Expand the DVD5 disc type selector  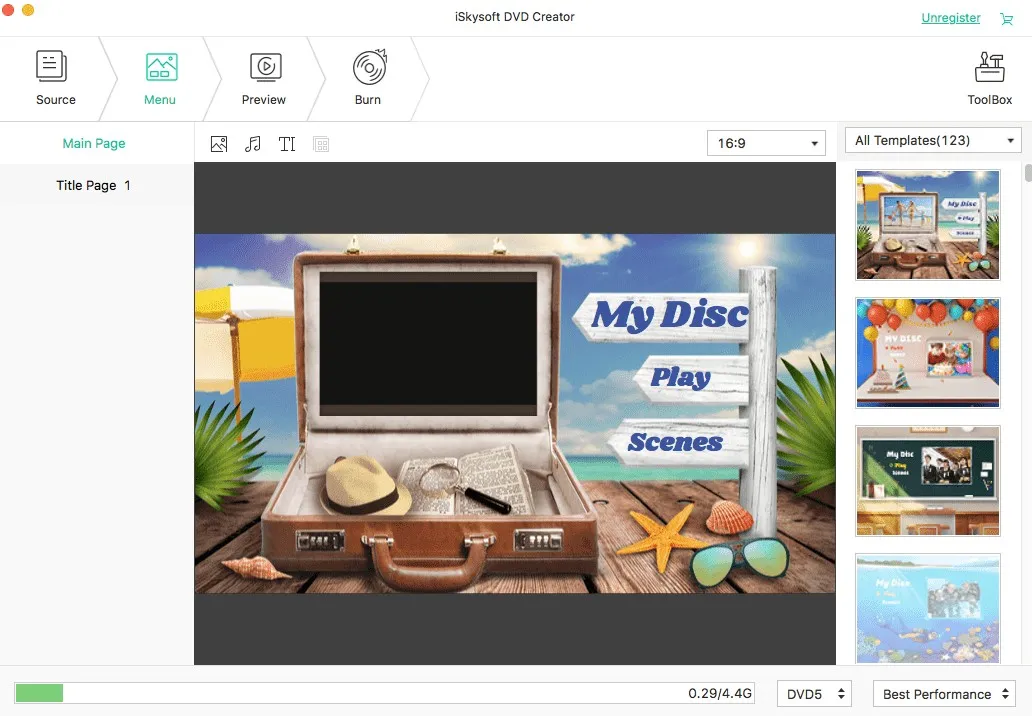pyautogui.click(x=814, y=693)
